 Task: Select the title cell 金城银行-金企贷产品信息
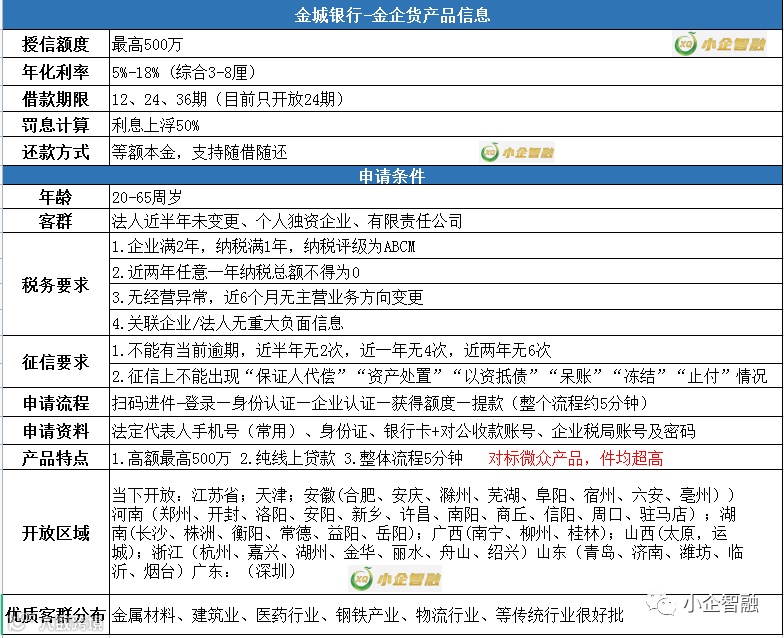(392, 15)
